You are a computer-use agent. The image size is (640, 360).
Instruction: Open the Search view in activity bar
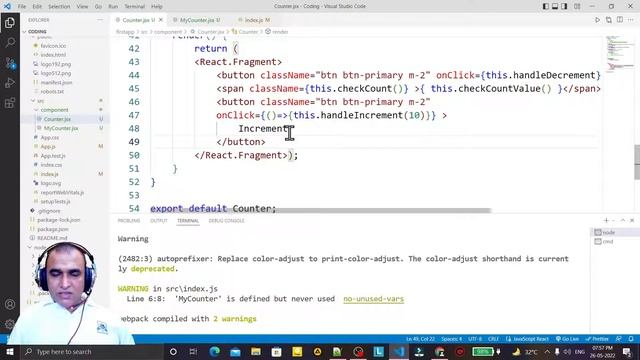click(10, 42)
